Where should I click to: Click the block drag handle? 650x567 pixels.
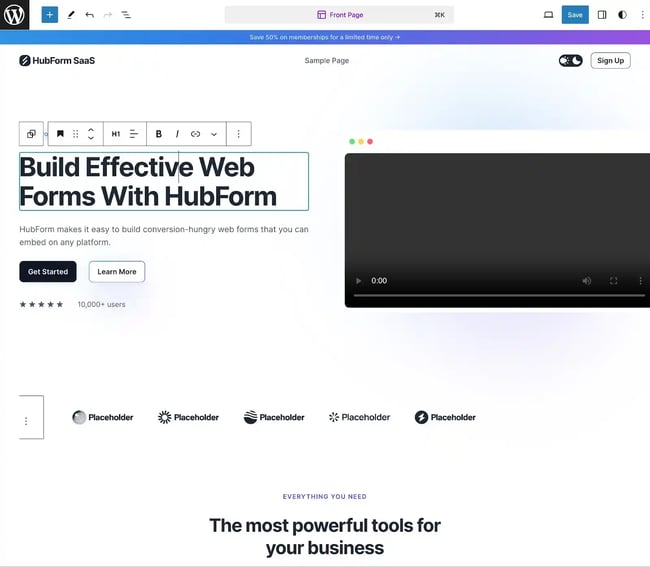click(x=75, y=134)
